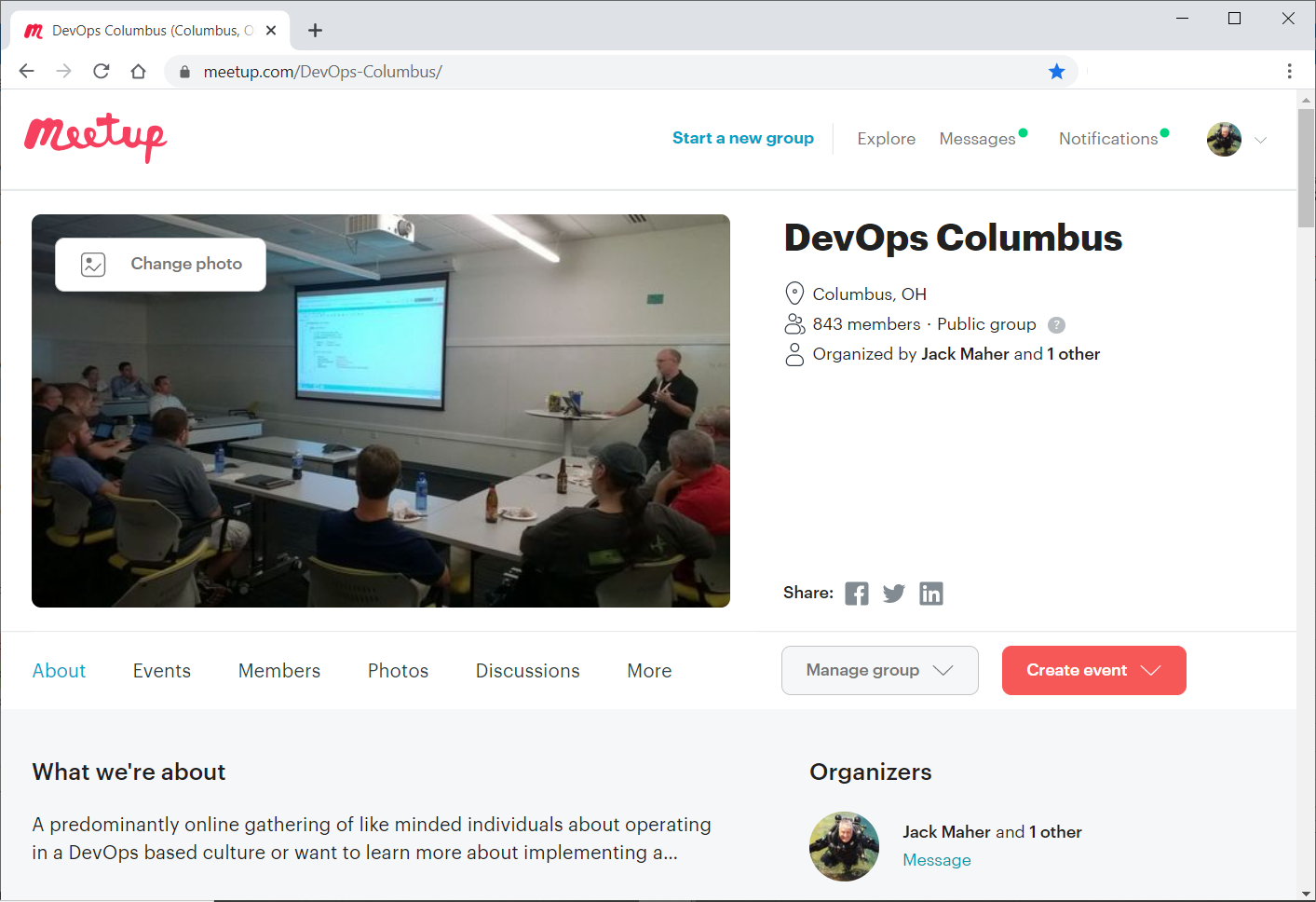Share group on Twitter
This screenshot has width=1316, height=902.
tap(893, 594)
